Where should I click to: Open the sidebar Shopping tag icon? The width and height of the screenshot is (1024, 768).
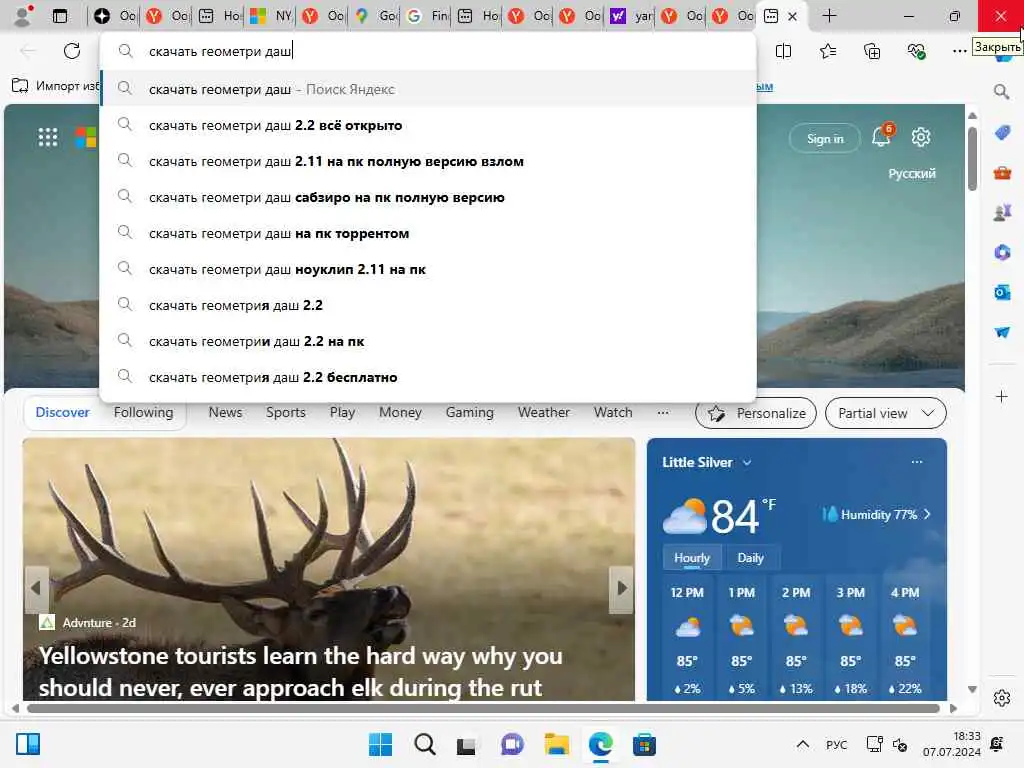1002,133
